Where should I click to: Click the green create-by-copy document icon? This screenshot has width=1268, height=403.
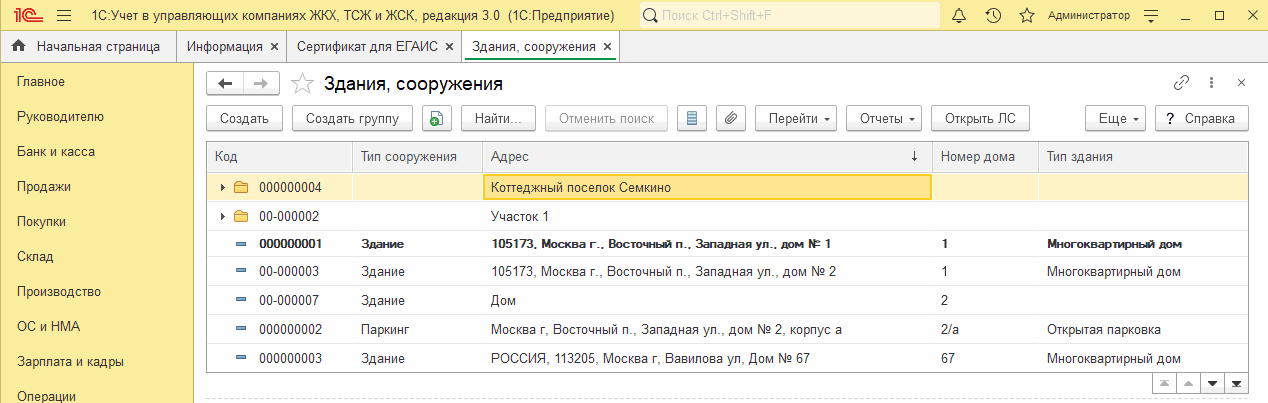[x=436, y=118]
